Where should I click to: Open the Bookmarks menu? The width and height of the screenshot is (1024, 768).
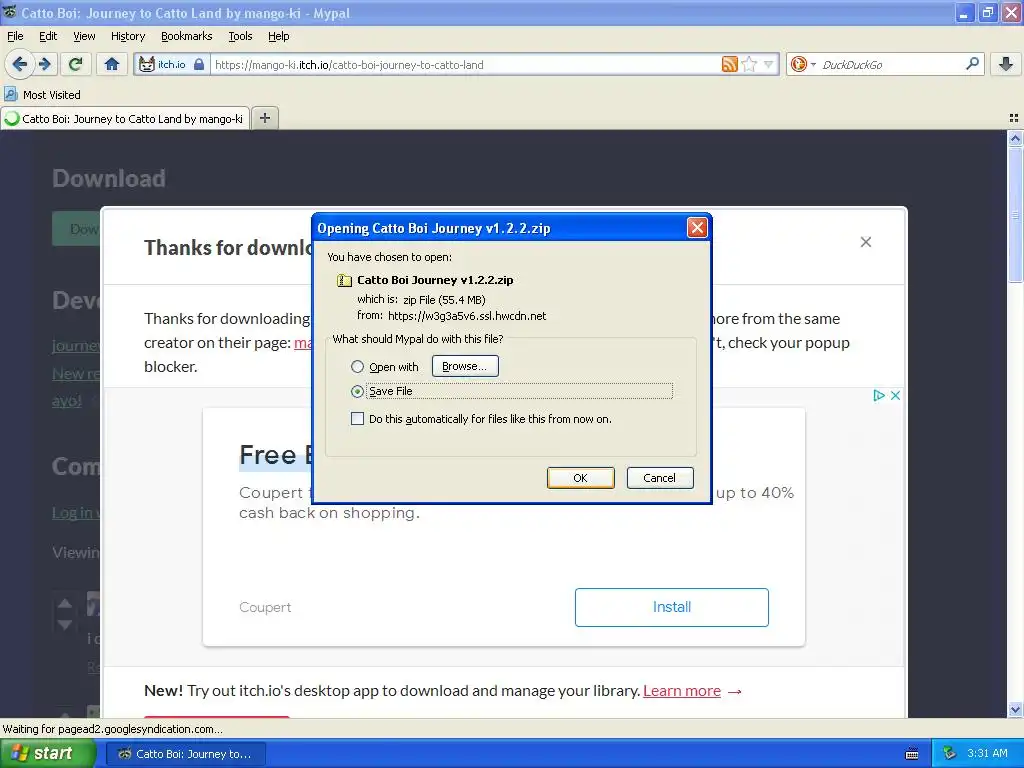187,36
